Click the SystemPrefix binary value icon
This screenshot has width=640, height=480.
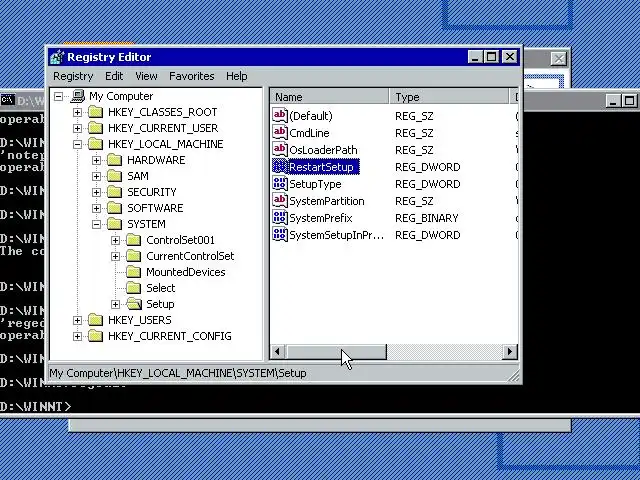coord(280,218)
